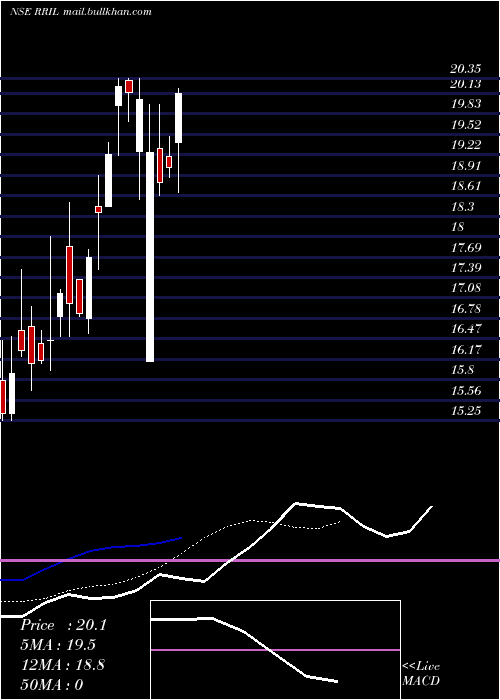Click the 50MA : 0 readout

(52, 685)
